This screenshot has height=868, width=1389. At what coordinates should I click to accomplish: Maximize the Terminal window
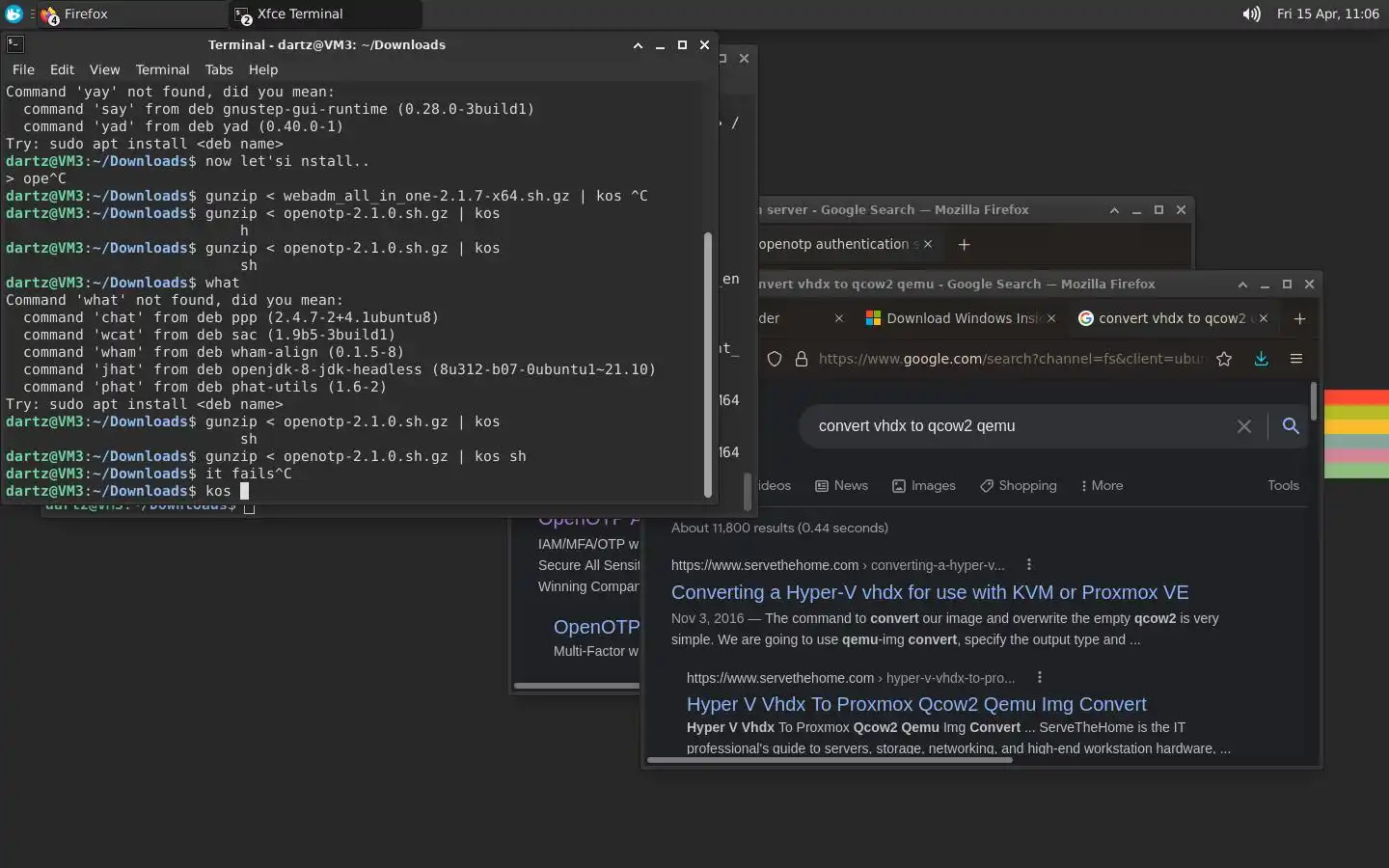(x=682, y=45)
